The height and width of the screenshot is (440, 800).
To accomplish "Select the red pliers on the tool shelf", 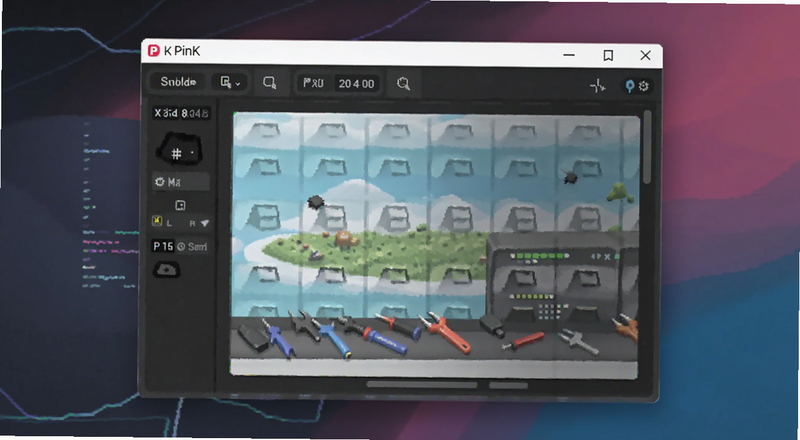I will [x=443, y=332].
